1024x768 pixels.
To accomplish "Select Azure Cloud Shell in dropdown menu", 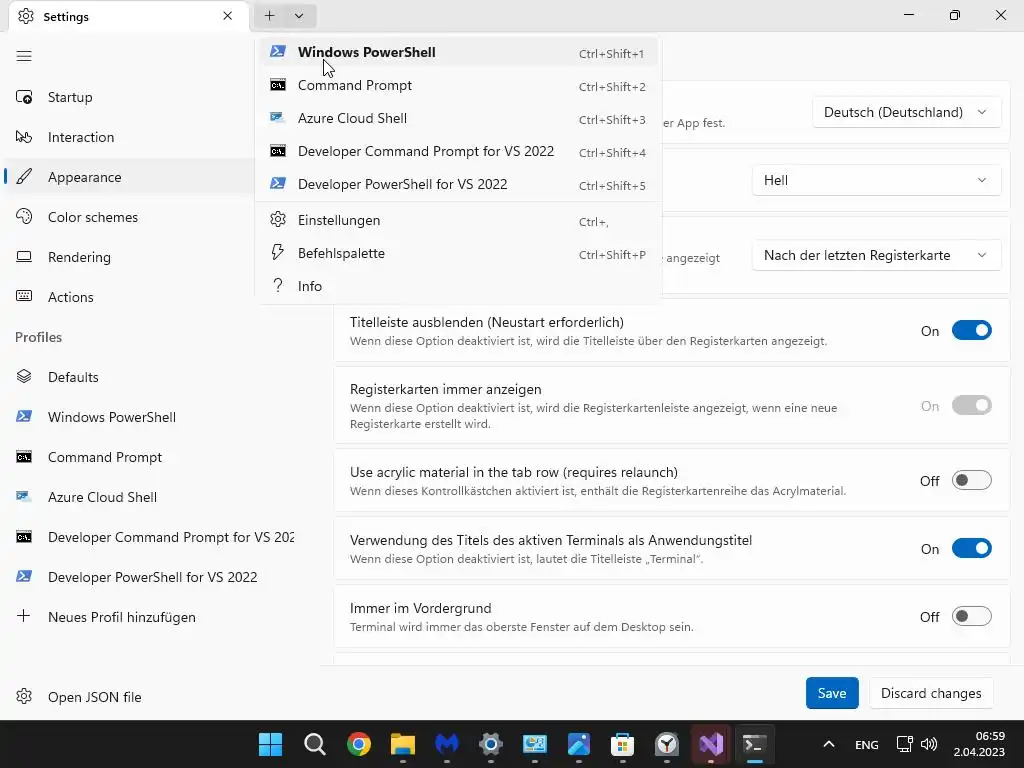I will point(458,118).
